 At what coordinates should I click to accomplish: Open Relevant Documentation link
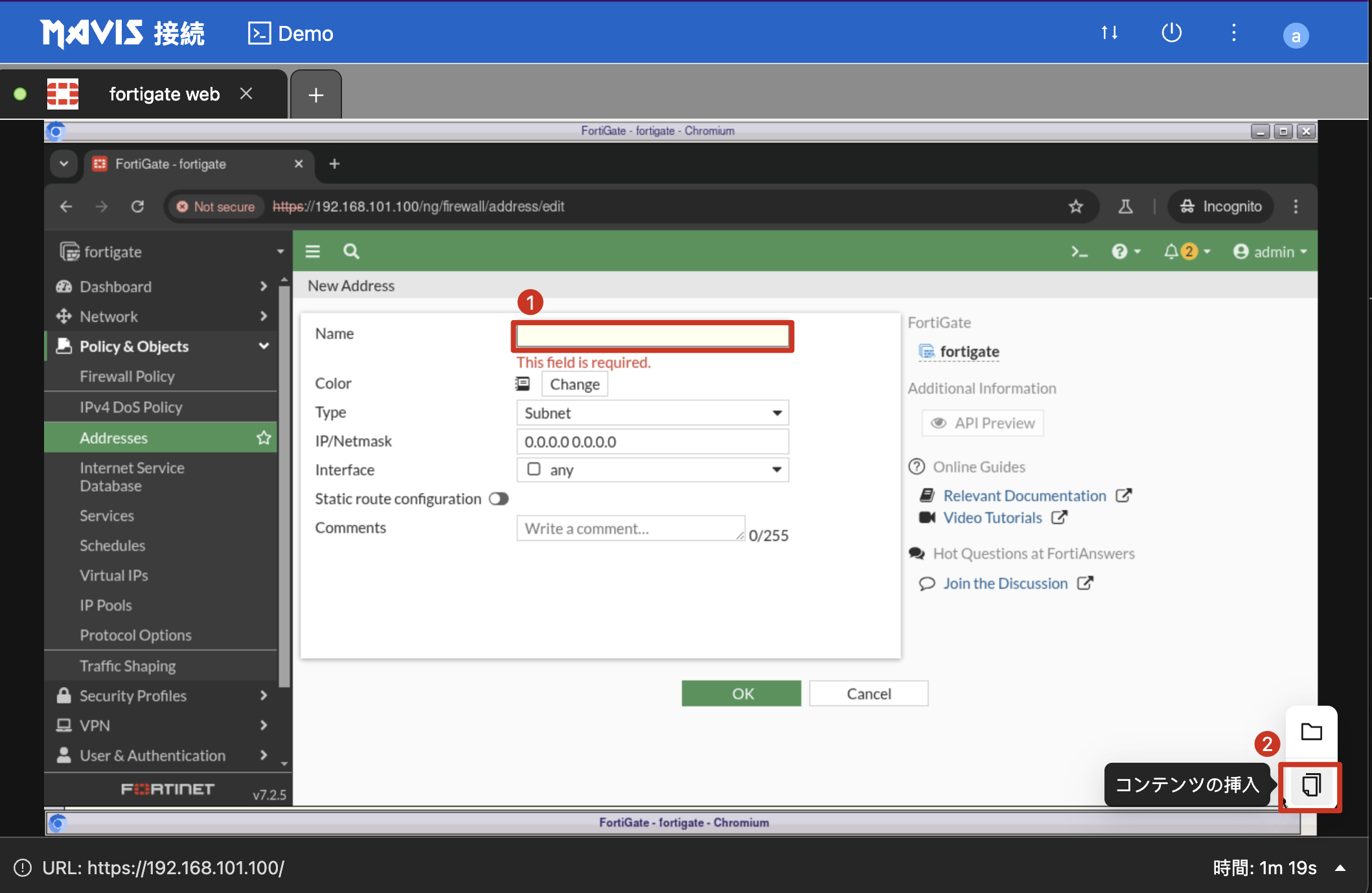[1024, 496]
